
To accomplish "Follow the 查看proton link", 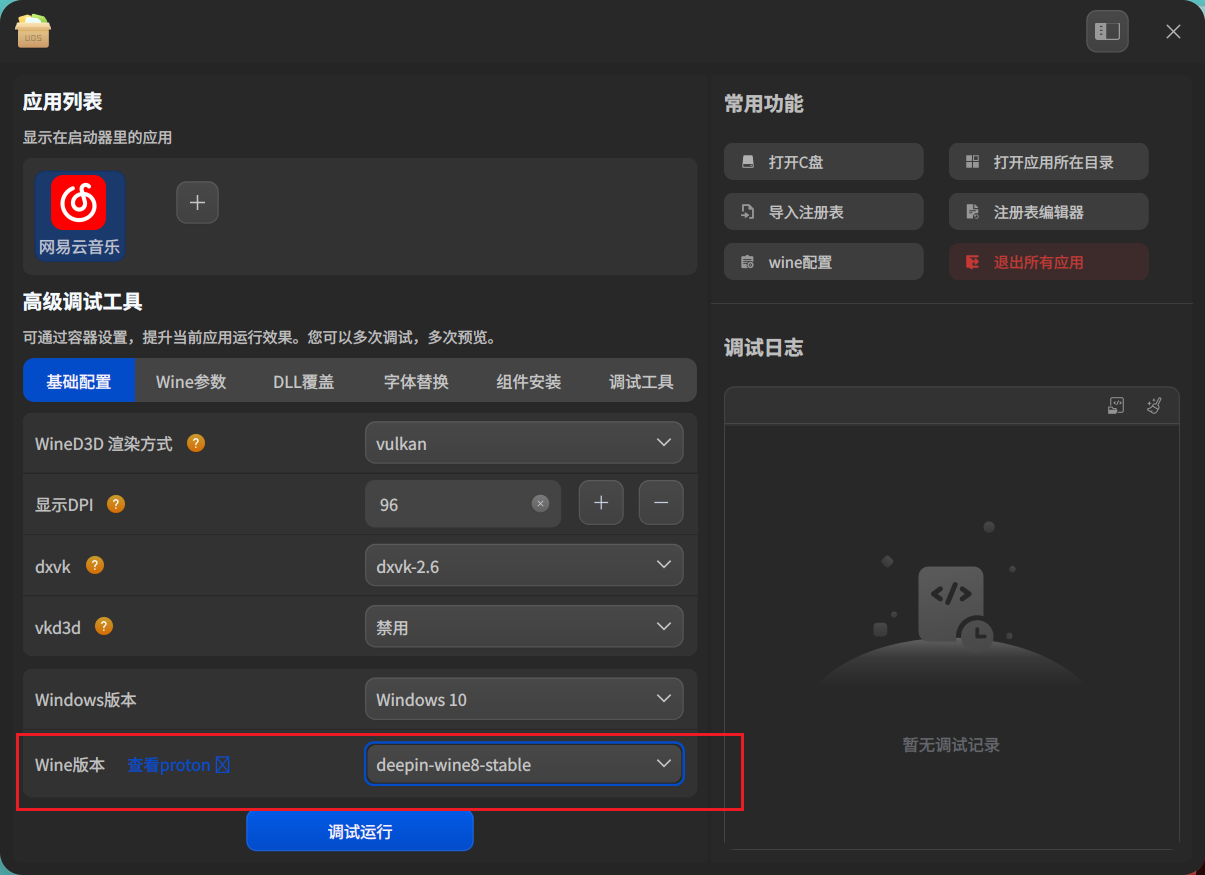I will tap(178, 765).
